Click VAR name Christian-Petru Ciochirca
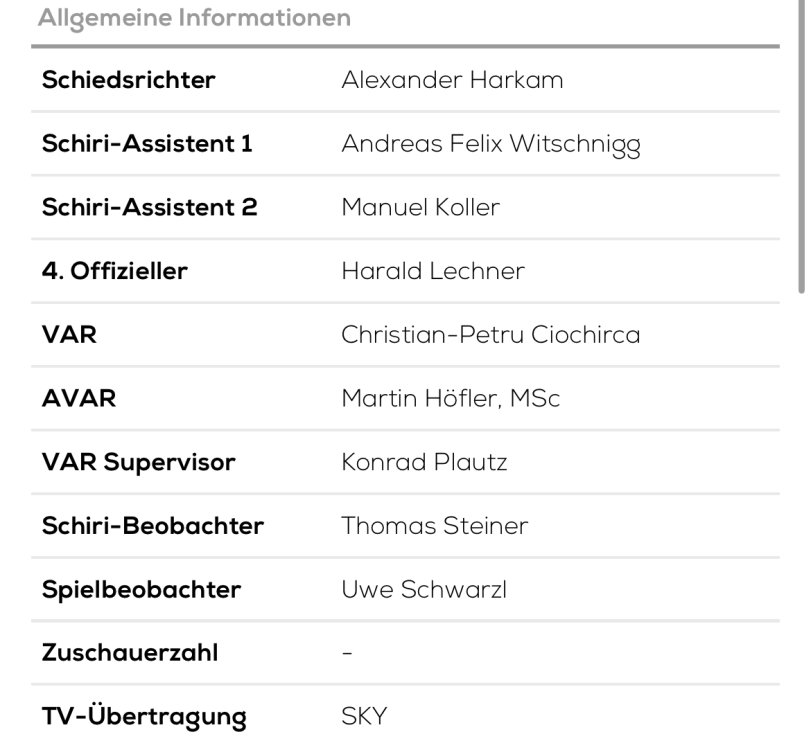Screen dimensions: 811x750 [490, 335]
